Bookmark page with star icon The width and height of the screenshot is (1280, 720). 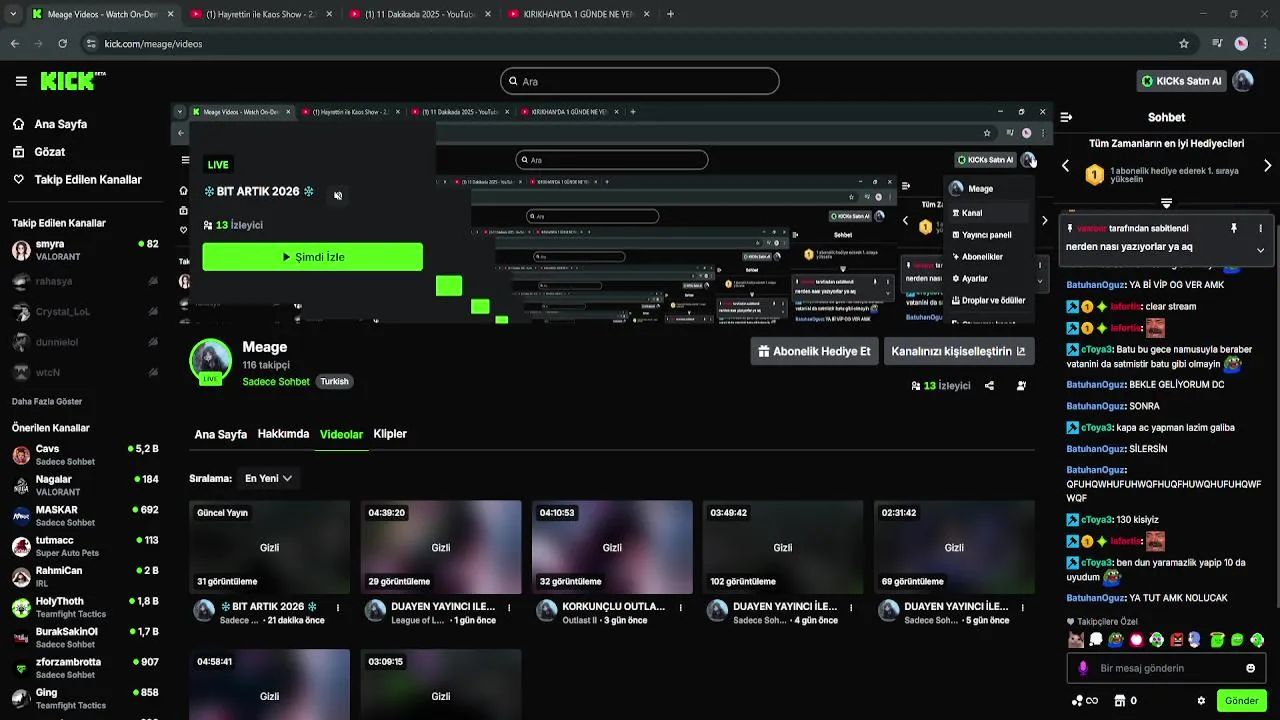click(x=1184, y=44)
